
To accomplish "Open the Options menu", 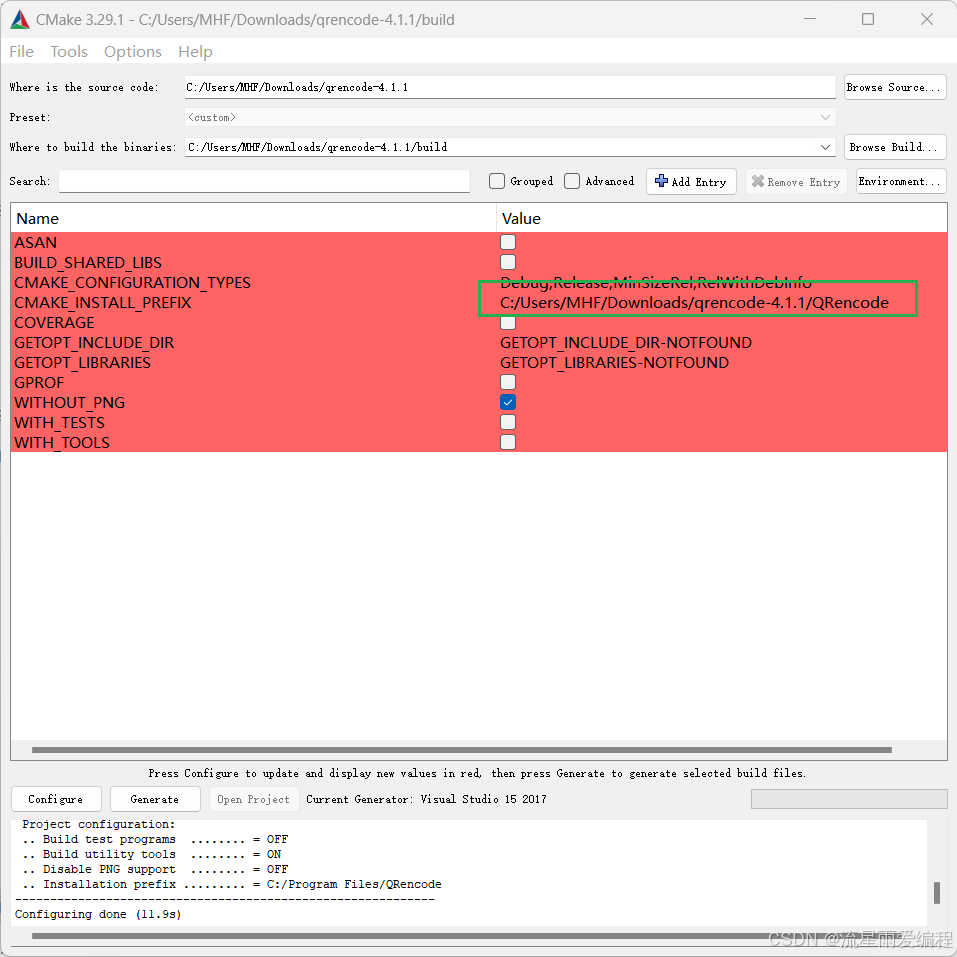I will click(x=132, y=52).
